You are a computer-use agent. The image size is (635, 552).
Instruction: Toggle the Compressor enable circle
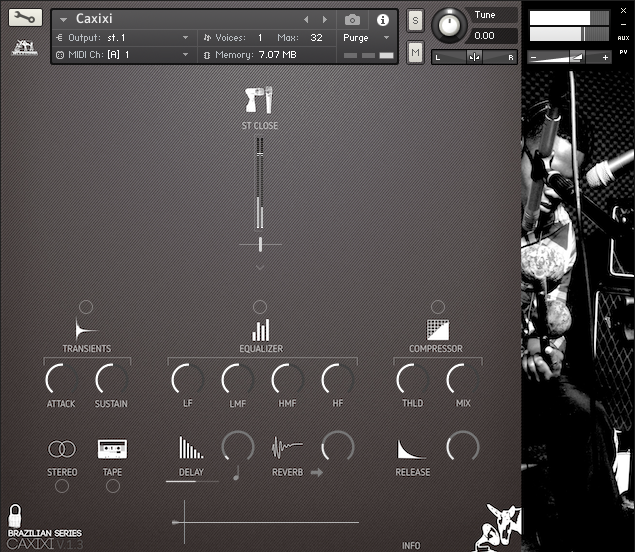pyautogui.click(x=437, y=307)
